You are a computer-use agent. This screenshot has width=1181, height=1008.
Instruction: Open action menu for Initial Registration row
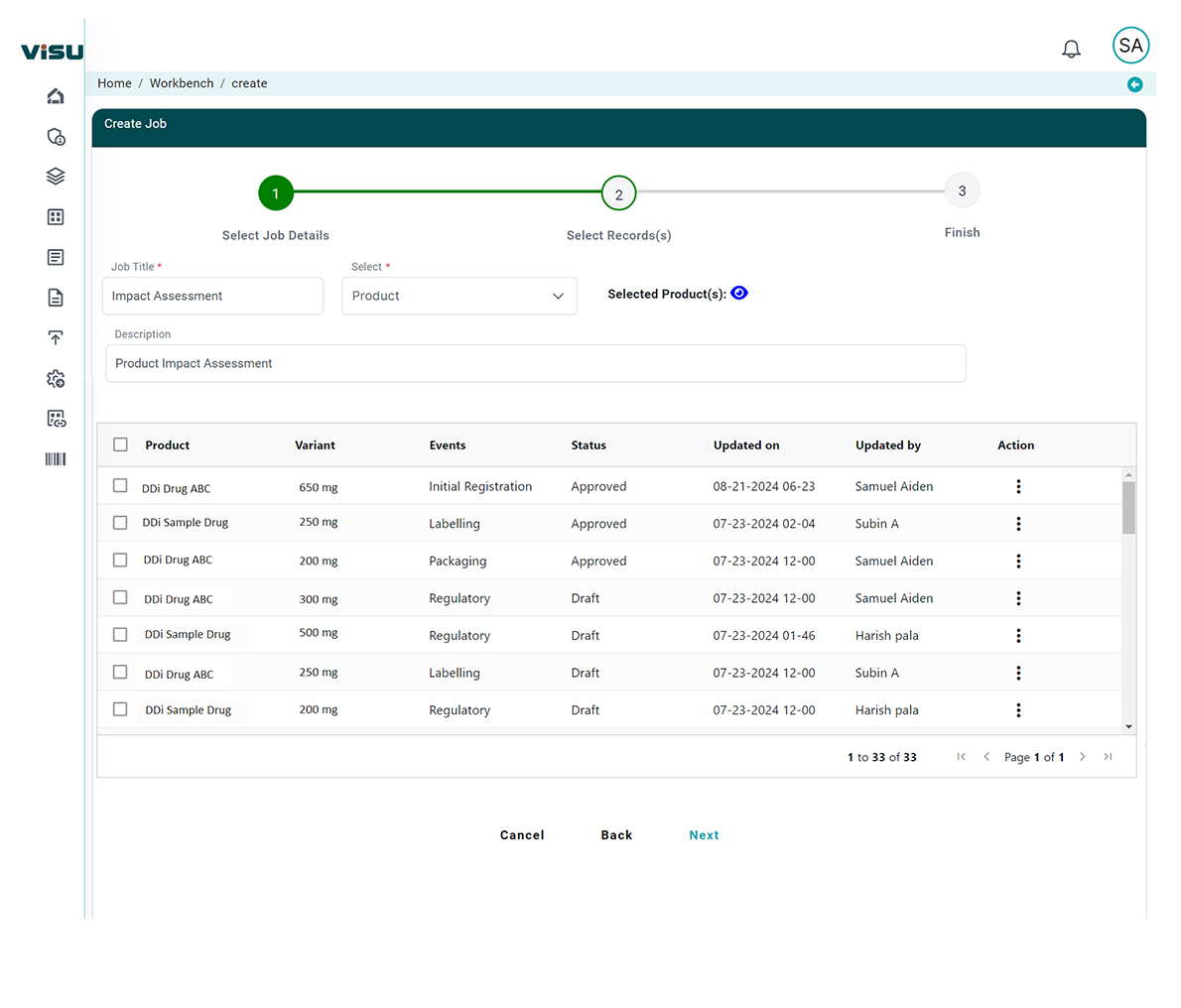coord(1018,486)
